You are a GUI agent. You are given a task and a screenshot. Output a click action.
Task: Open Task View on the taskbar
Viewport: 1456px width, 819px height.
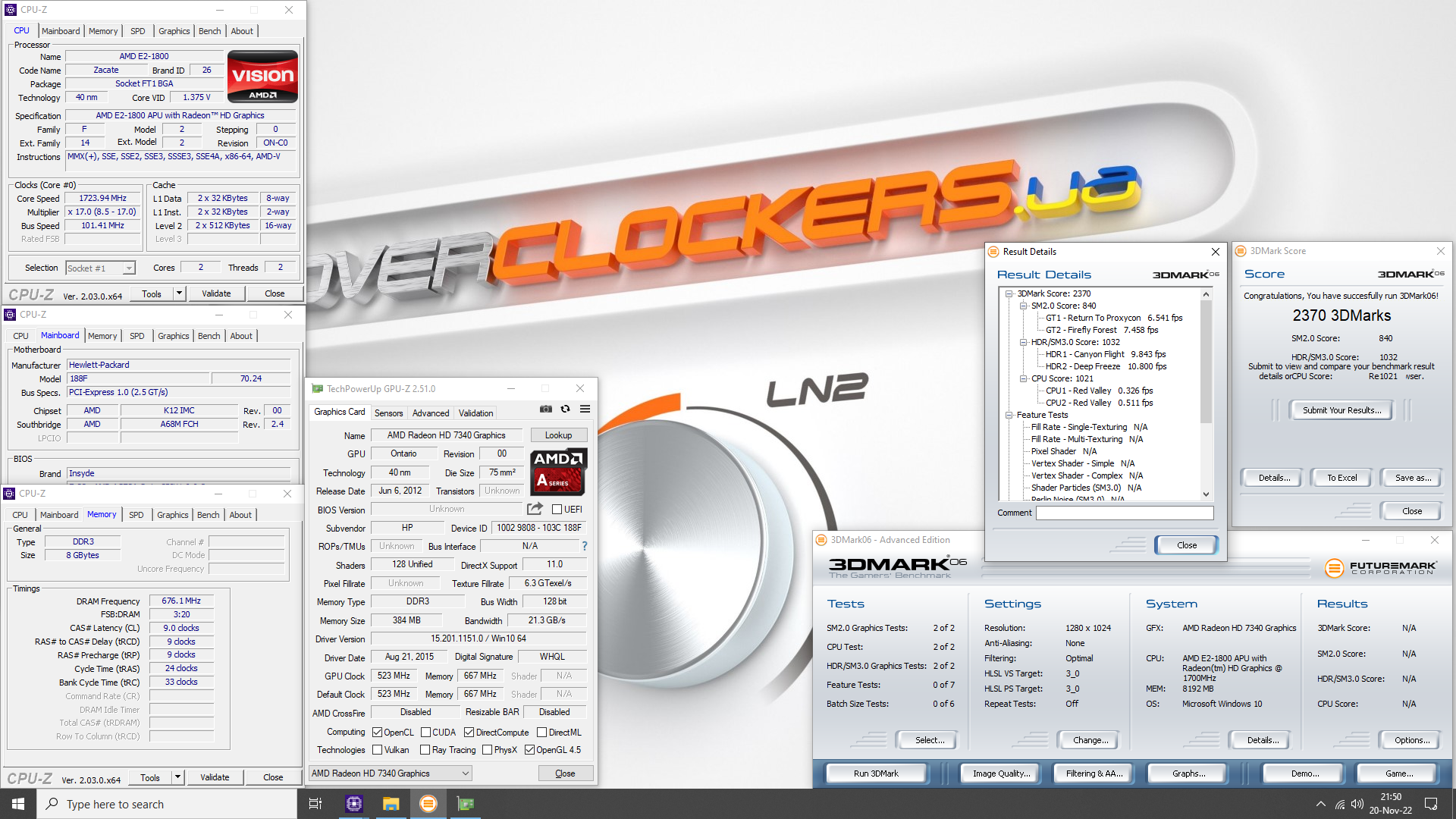pos(315,804)
